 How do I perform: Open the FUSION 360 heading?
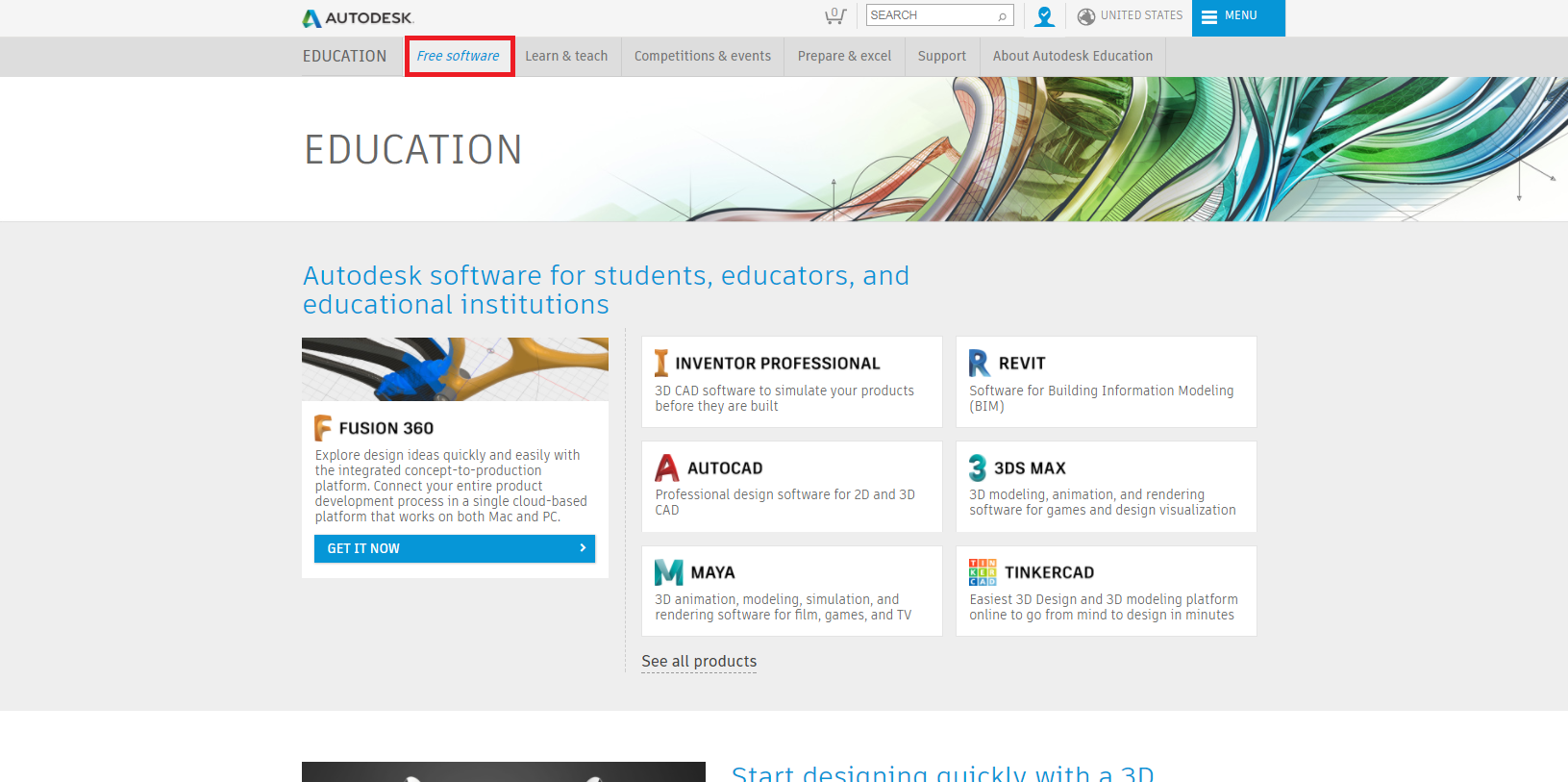coord(386,429)
